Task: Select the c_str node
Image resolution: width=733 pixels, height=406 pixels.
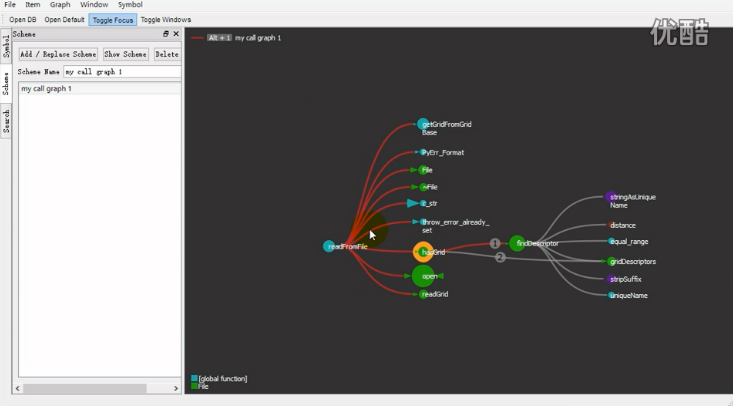Action: (x=424, y=203)
